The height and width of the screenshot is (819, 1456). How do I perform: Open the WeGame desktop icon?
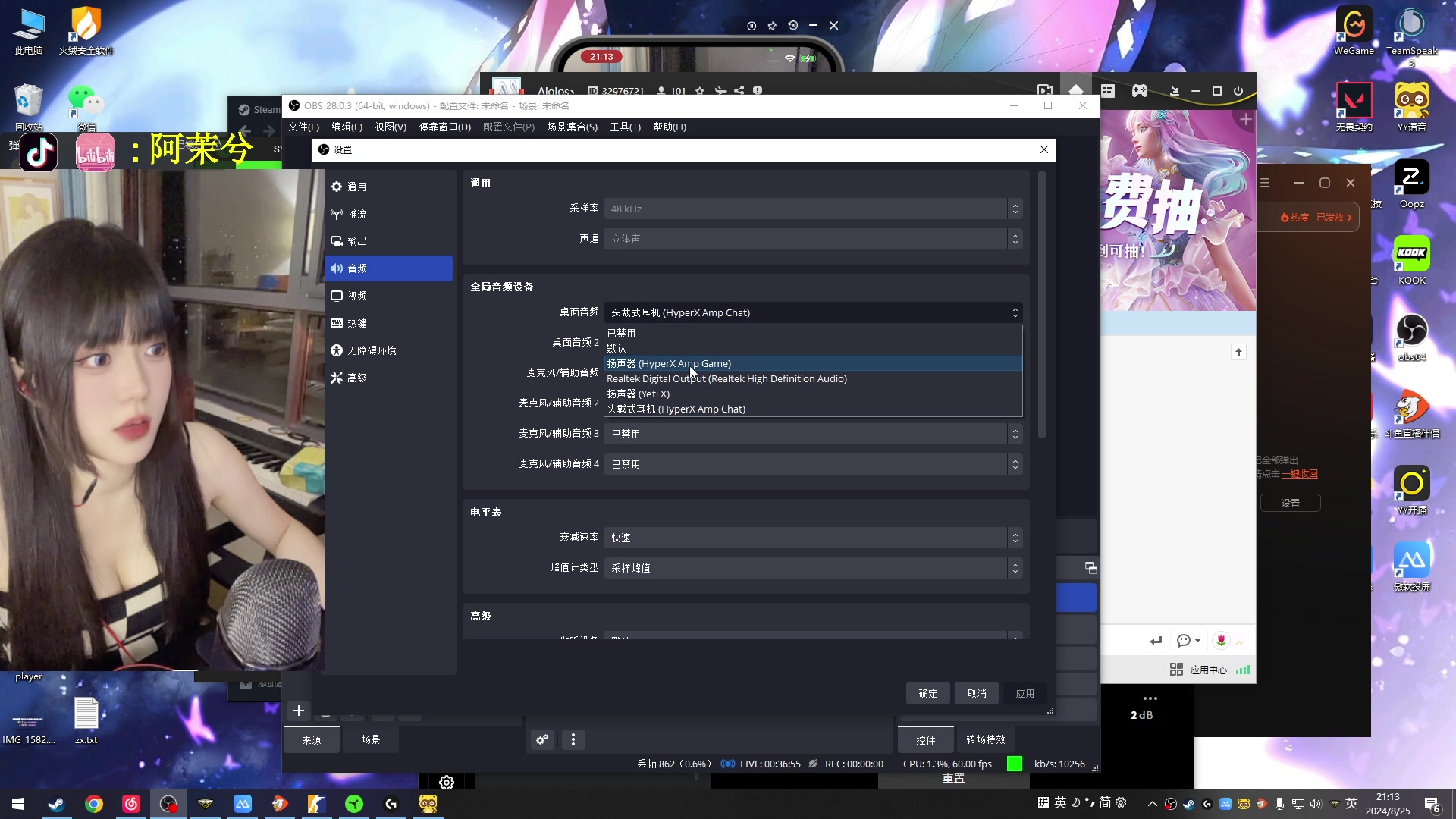1354,31
